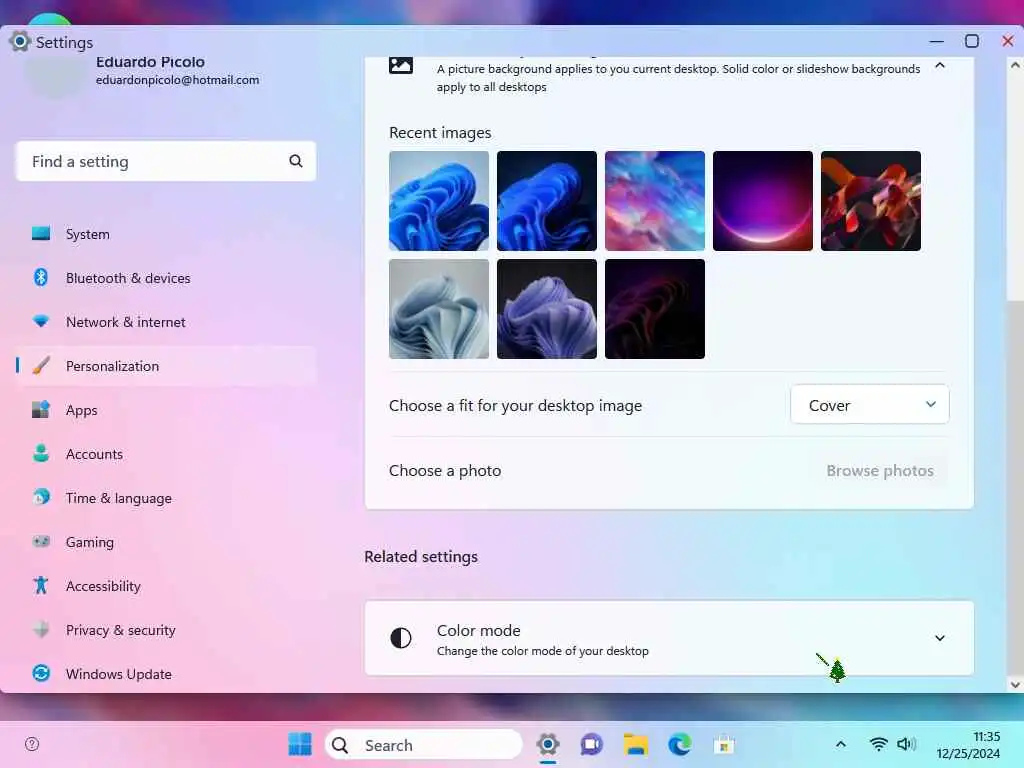Select the purple bloom on dark wallpaper
This screenshot has width=1024, height=768.
[x=547, y=309]
